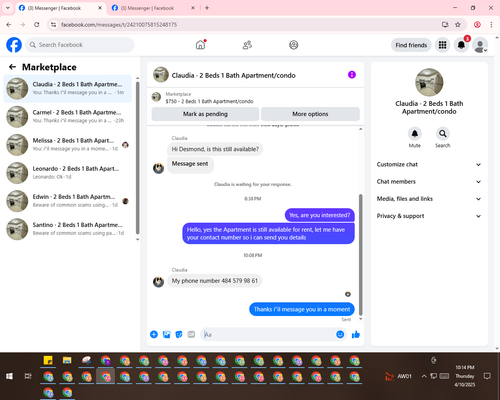
Task: Click the 'Yes, are you interested?' message
Action: [320, 215]
